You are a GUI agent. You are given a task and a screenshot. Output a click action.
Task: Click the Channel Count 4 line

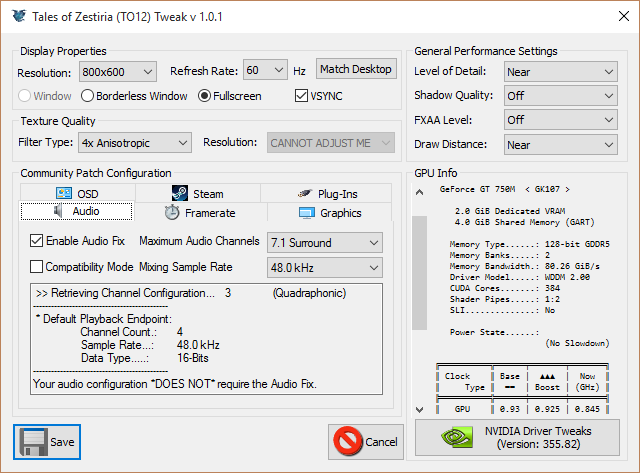[131, 331]
